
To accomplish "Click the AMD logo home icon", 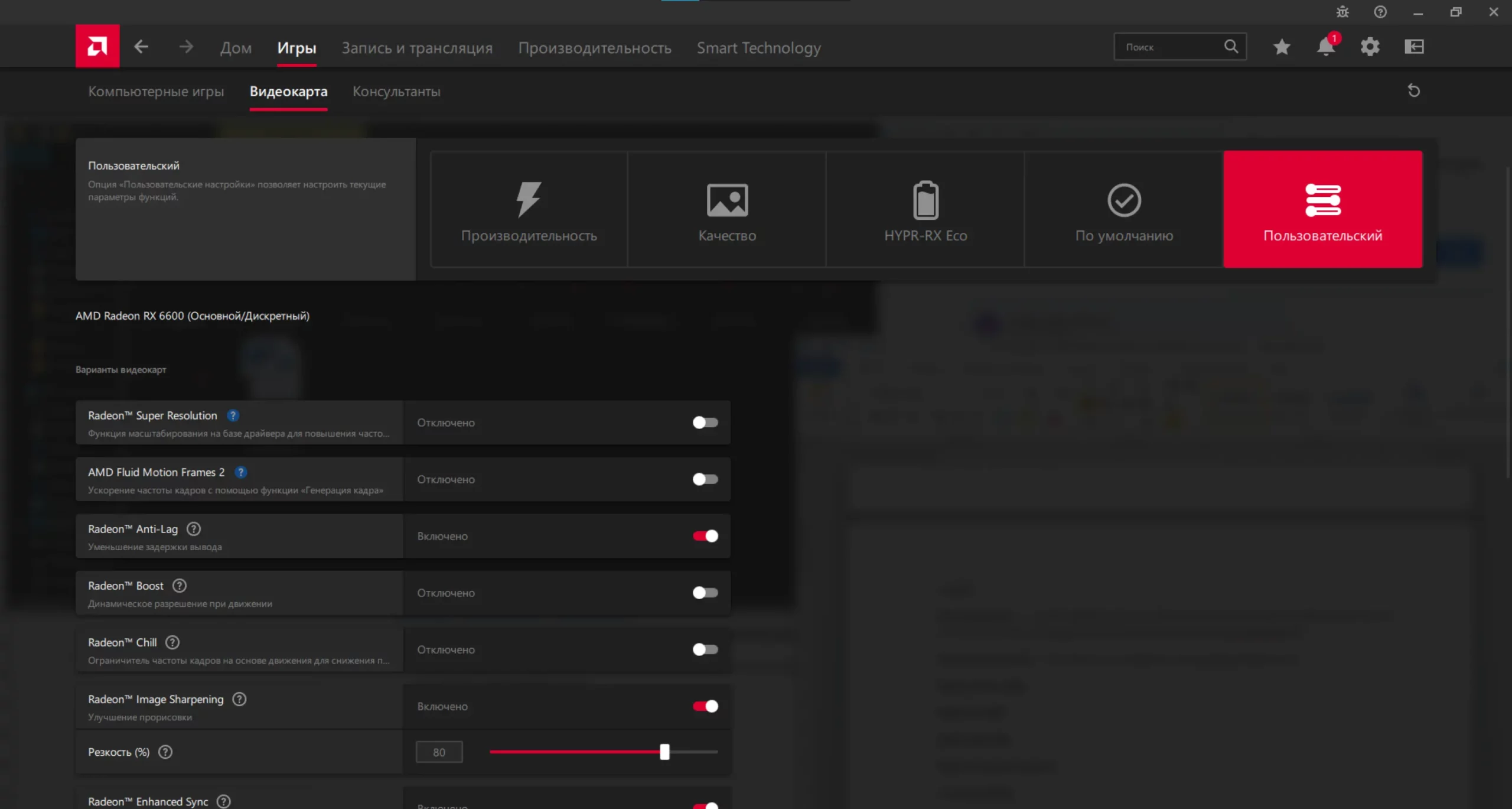I will (x=97, y=46).
